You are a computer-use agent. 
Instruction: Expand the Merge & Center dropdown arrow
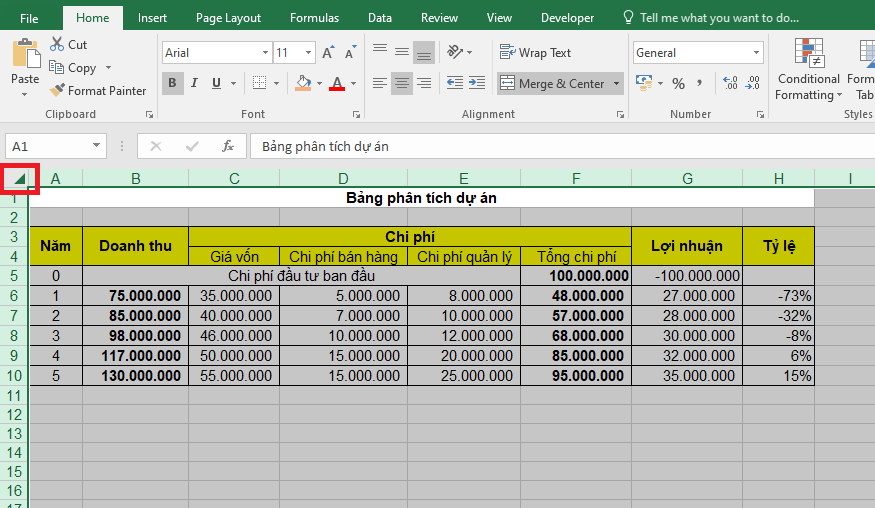pos(617,83)
